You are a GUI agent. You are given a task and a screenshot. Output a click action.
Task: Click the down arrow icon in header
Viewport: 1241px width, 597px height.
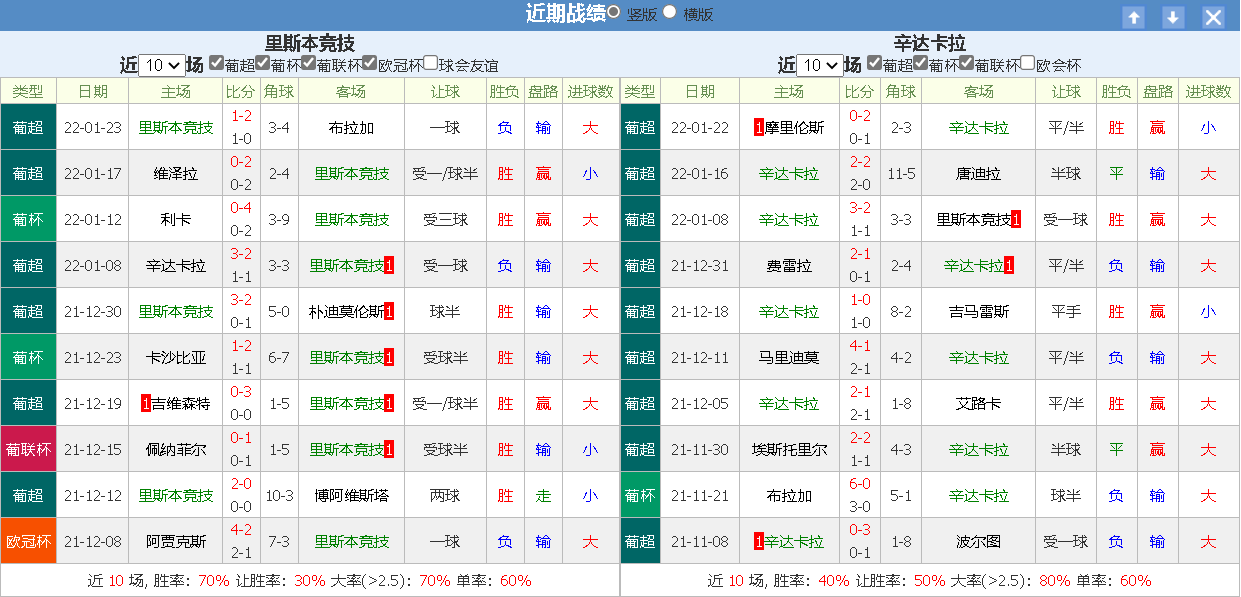1173,17
